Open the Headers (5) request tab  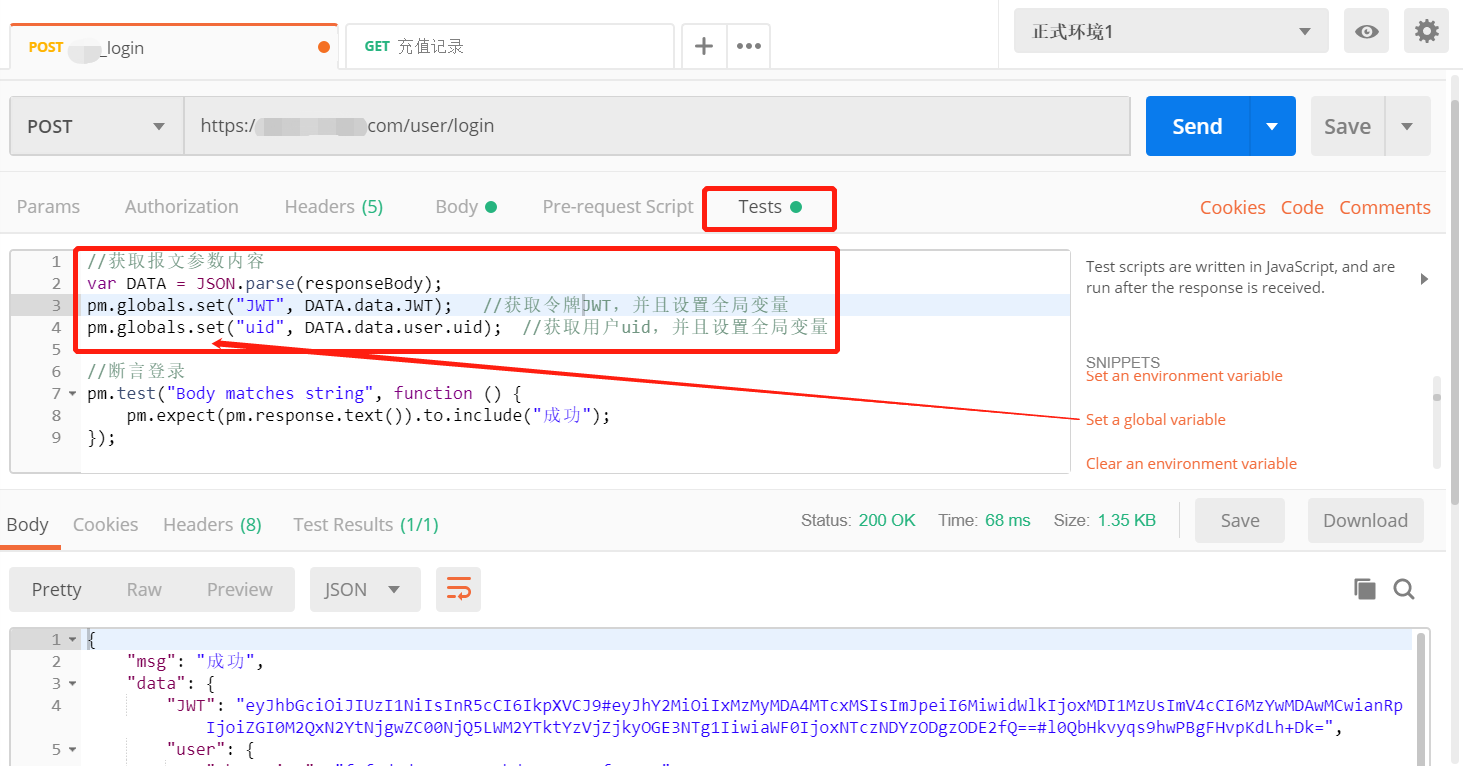pyautogui.click(x=334, y=207)
